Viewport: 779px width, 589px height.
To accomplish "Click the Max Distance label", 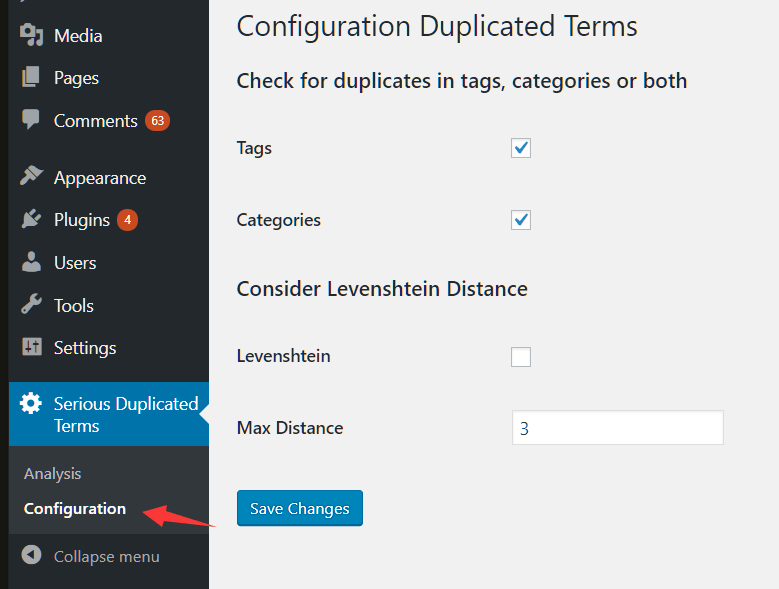I will coord(290,428).
